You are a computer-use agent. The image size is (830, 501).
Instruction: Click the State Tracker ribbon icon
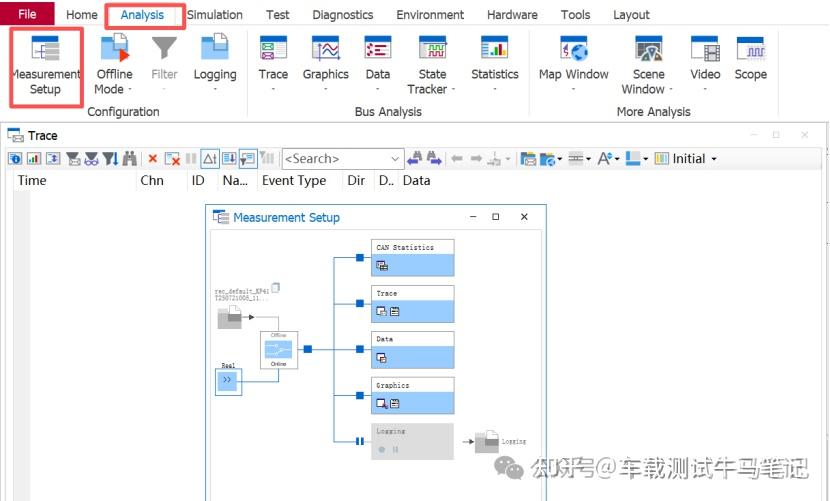(x=432, y=49)
